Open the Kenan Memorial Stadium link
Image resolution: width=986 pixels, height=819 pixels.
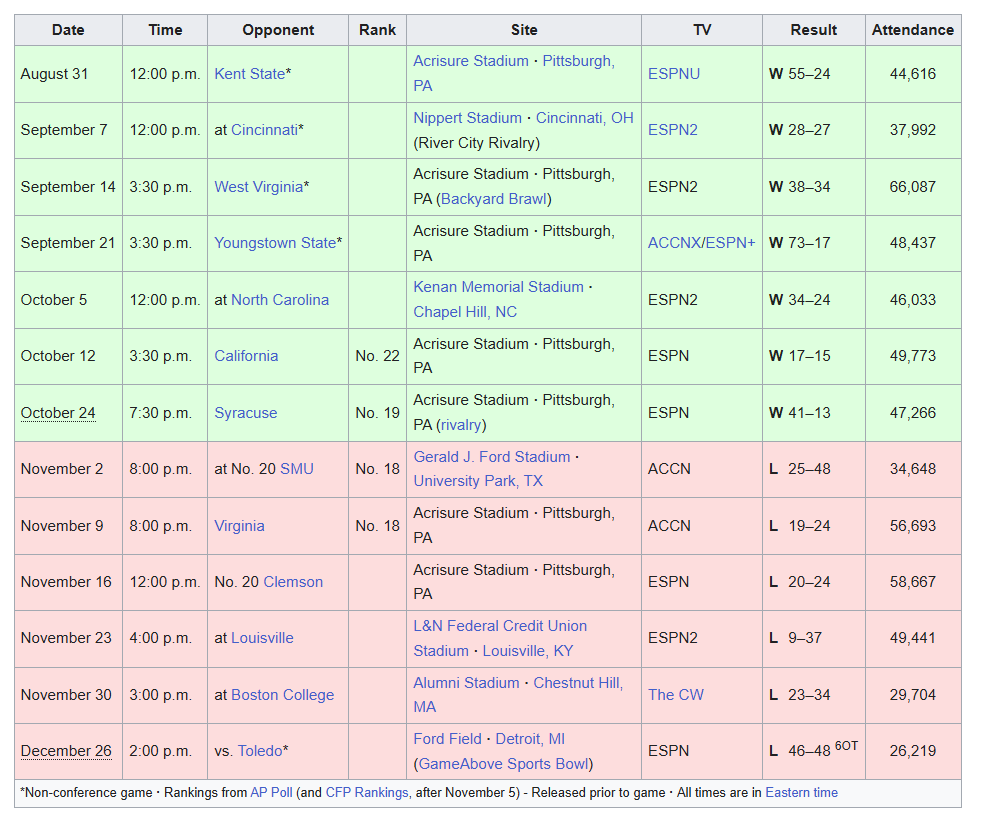pyautogui.click(x=498, y=287)
